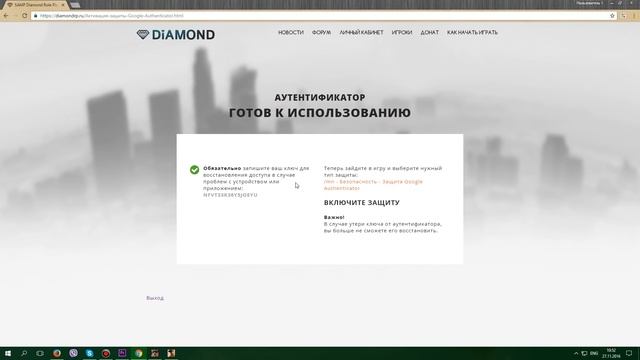The height and width of the screenshot is (360, 640).
Task: Open the Action Center notifications icon
Action: click(x=629, y=353)
